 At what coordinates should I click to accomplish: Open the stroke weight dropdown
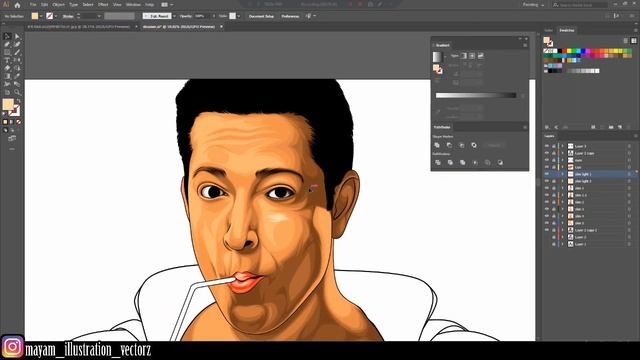click(x=99, y=16)
